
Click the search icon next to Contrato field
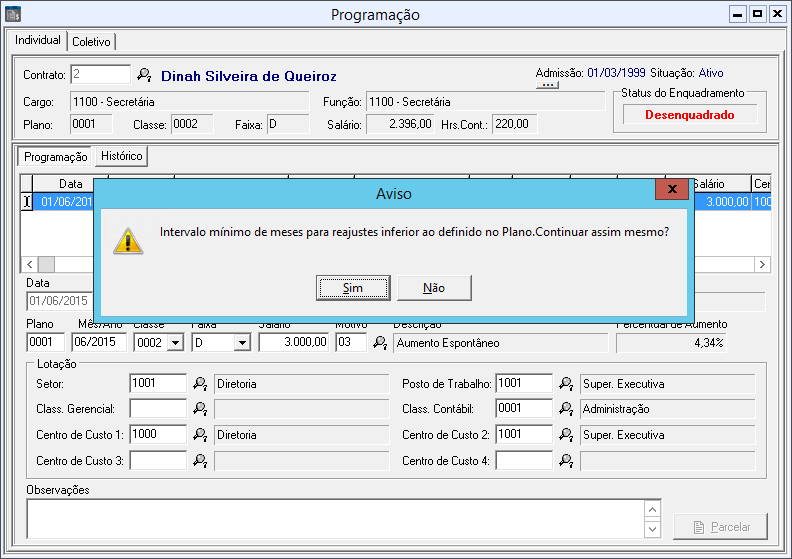point(144,75)
